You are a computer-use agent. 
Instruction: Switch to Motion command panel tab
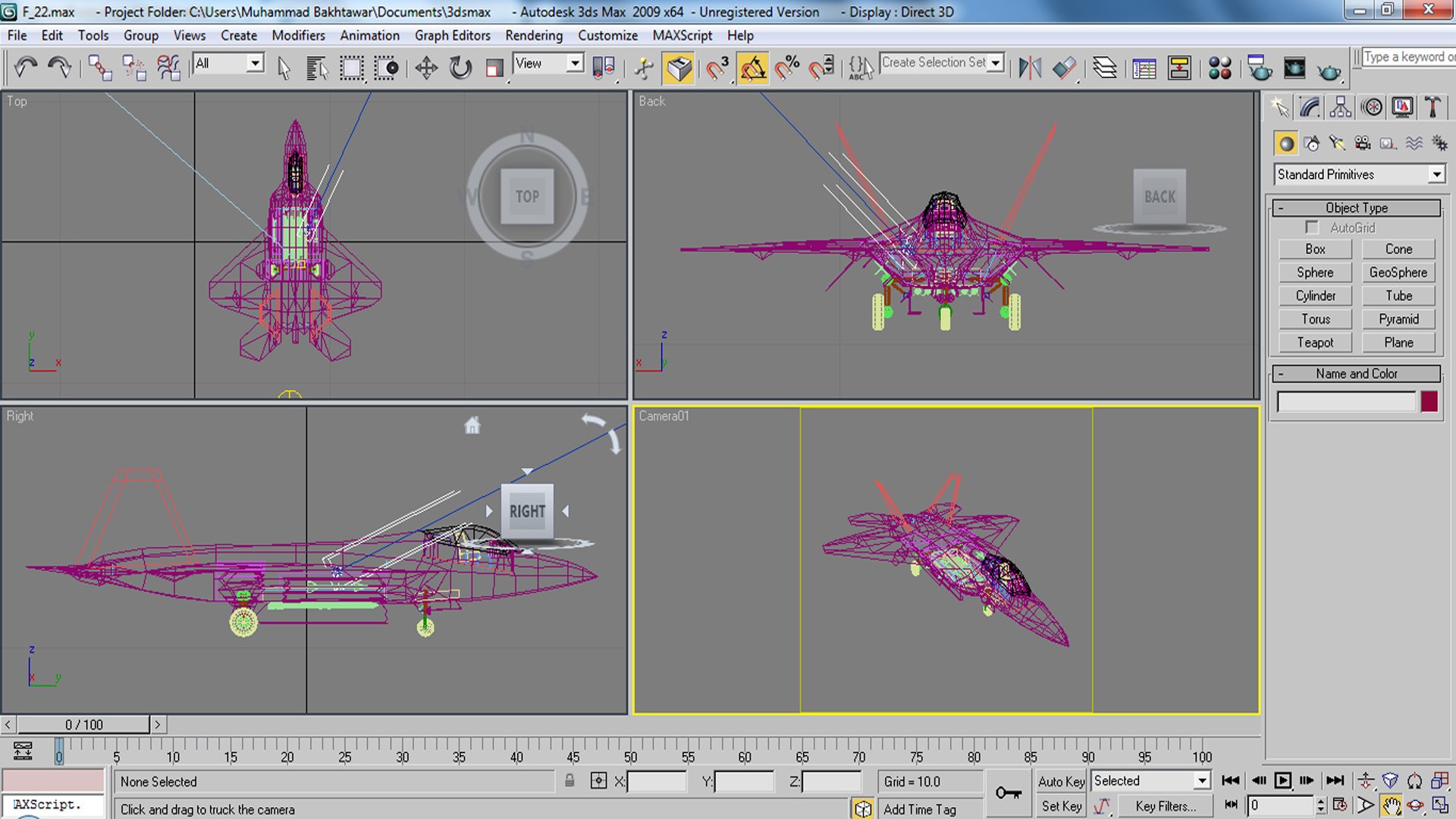(1372, 107)
